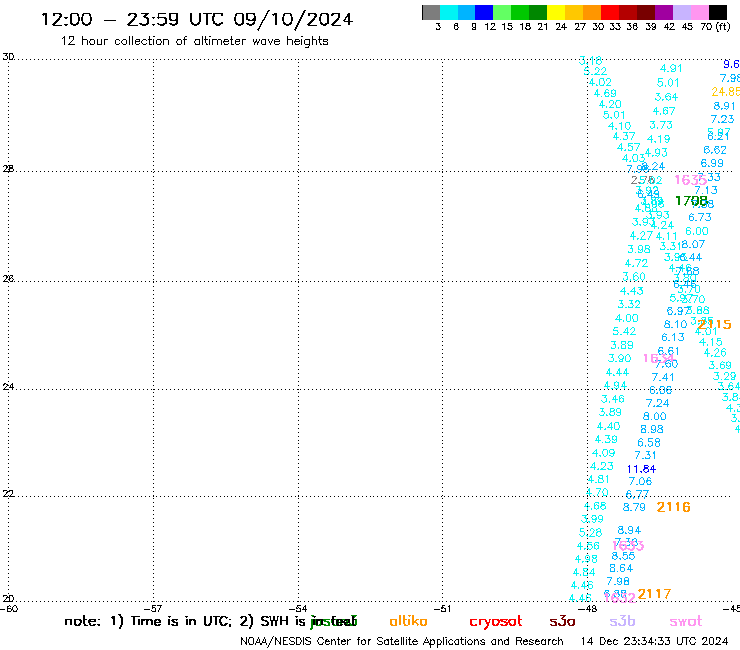Click the 'NOAA/NESDIS Center for Satellite Applications and Research' credit
The width and height of the screenshot is (740, 650).
tap(402, 641)
